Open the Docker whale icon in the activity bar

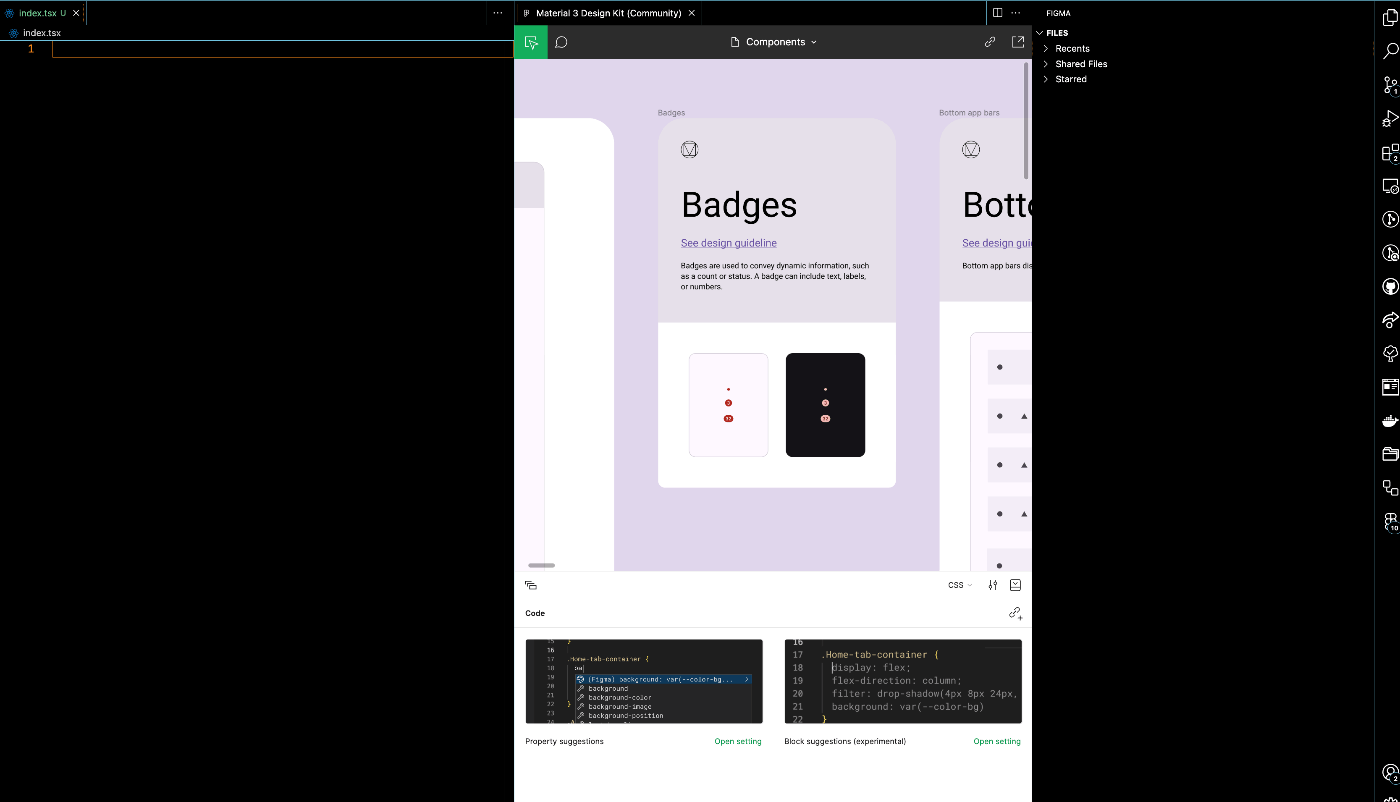pos(1390,421)
